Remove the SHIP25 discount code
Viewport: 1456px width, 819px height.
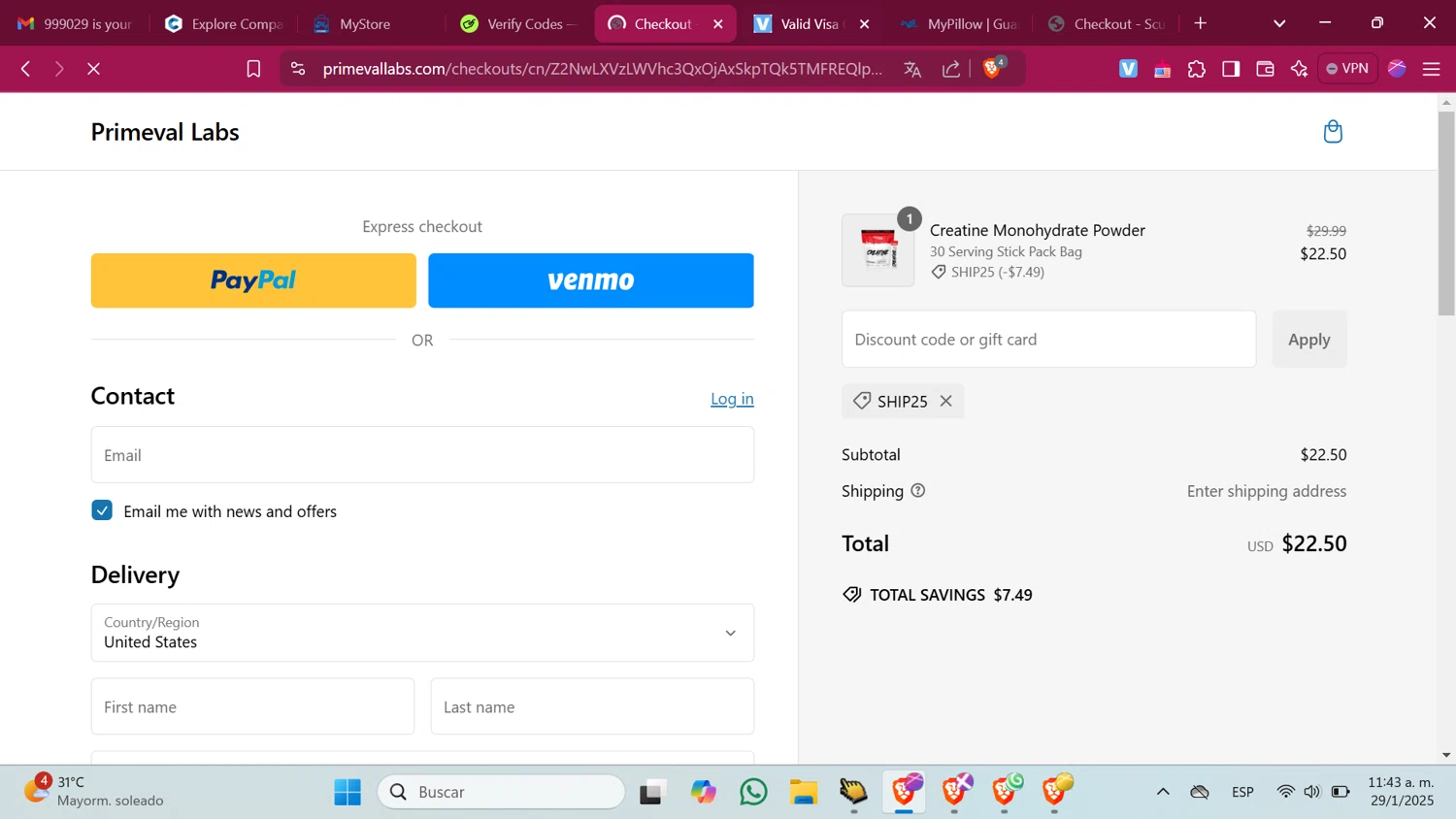point(945,401)
